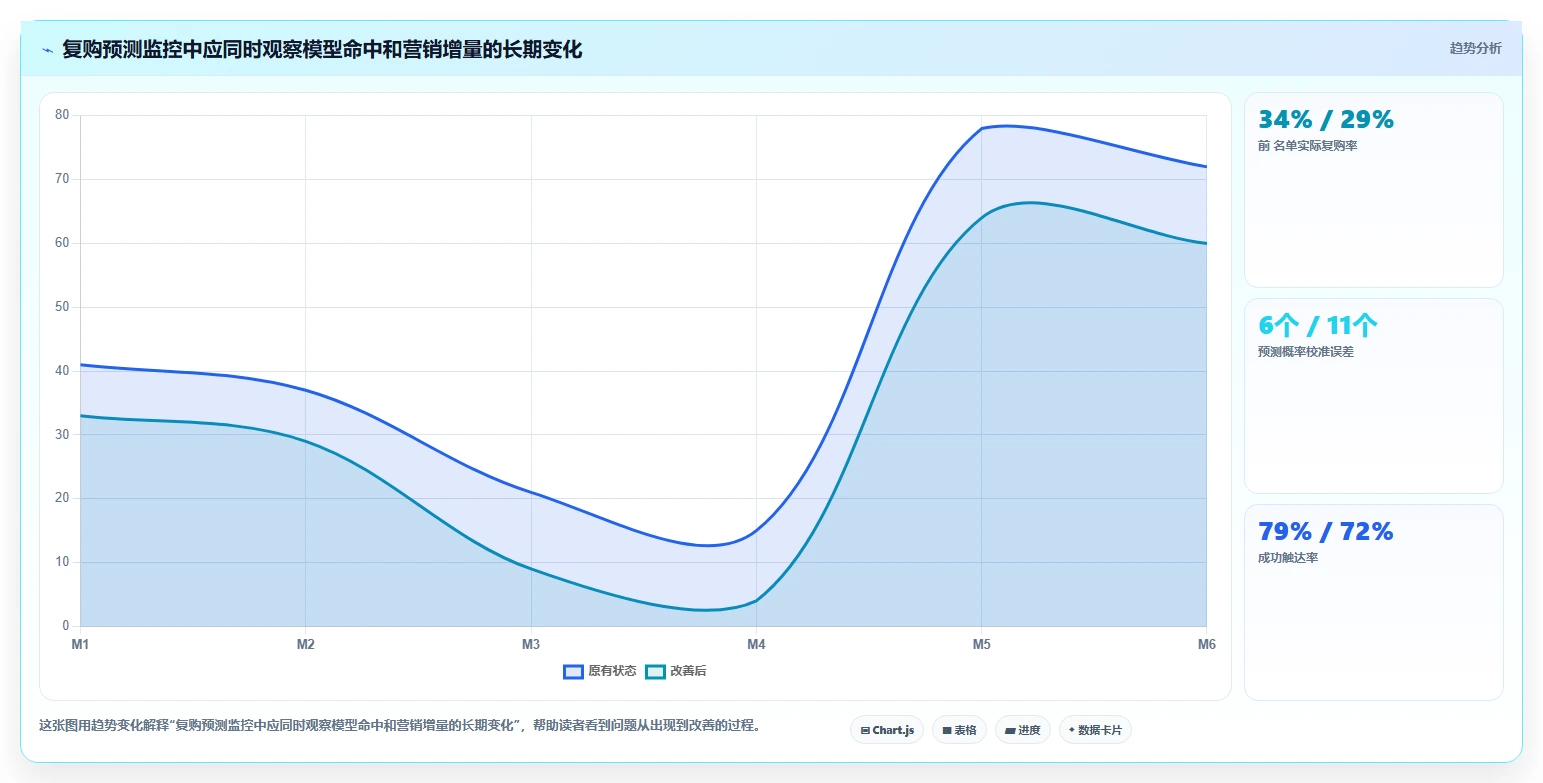Click the 改善后 line point at M6

coord(1206,243)
